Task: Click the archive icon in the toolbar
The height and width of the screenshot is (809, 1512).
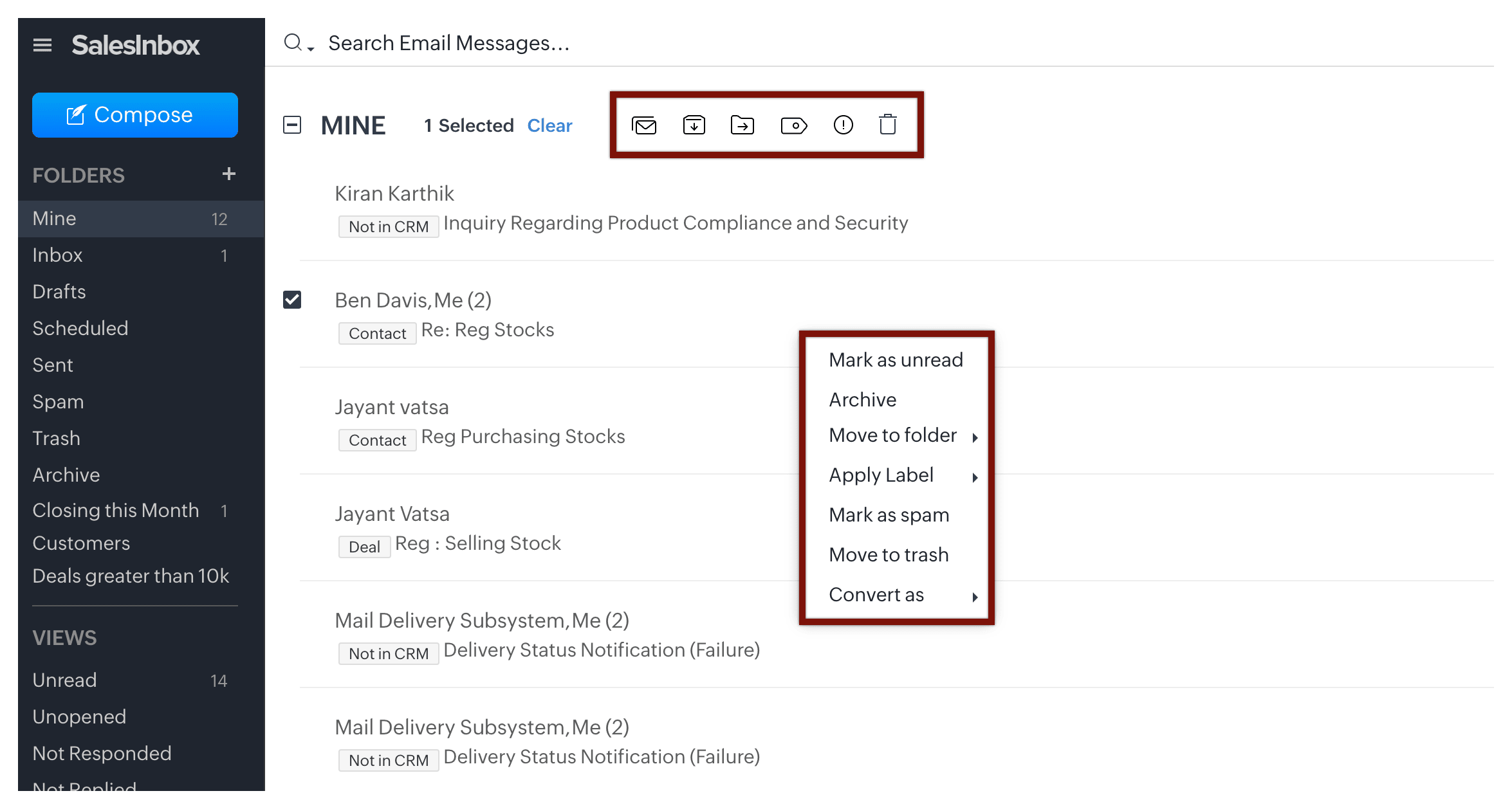Action: point(694,125)
